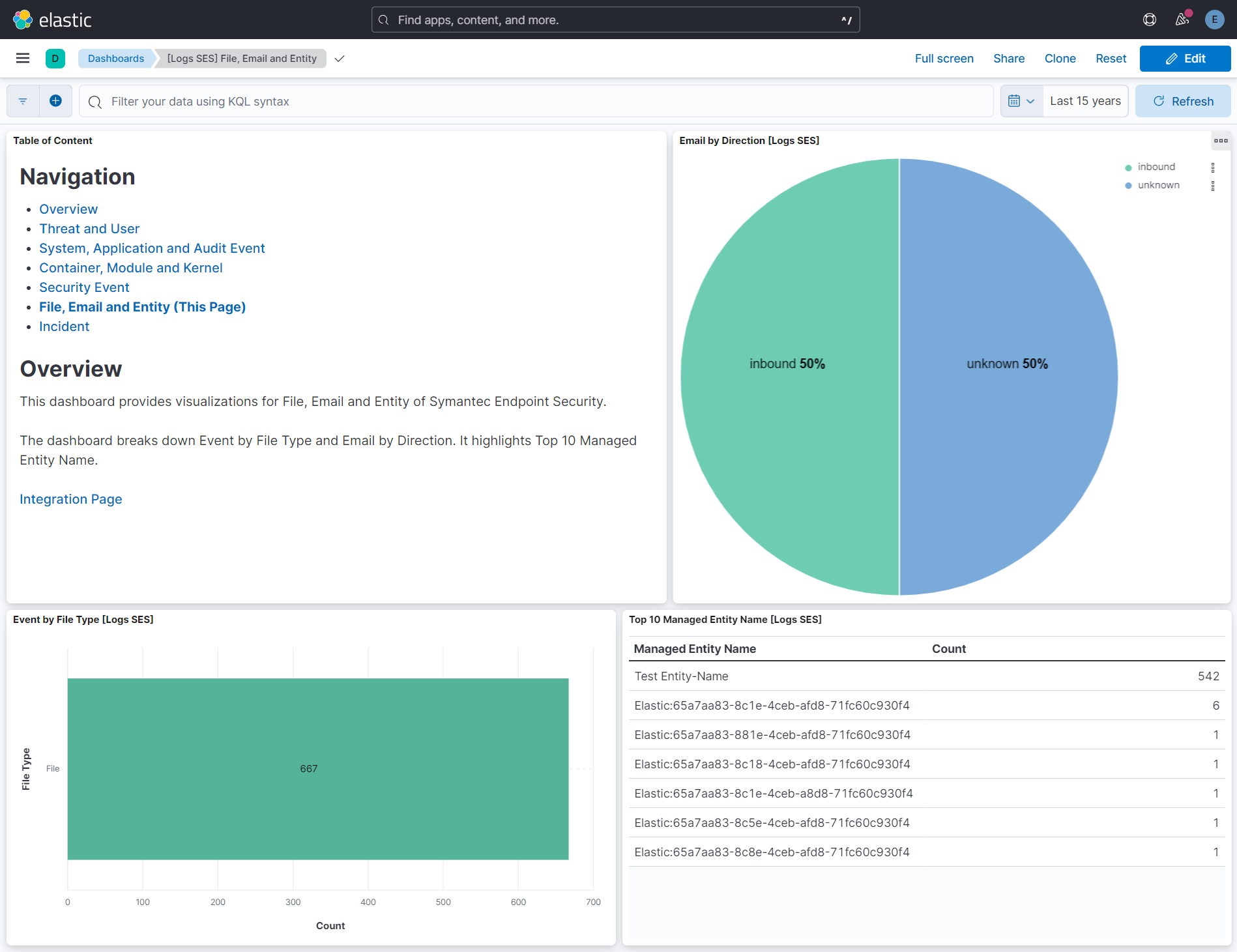Select the Elastic:65a7aa83-8c5e-4ceb-afd8-71fc60c930f4 row
The height and width of the screenshot is (952, 1237).
coord(927,823)
